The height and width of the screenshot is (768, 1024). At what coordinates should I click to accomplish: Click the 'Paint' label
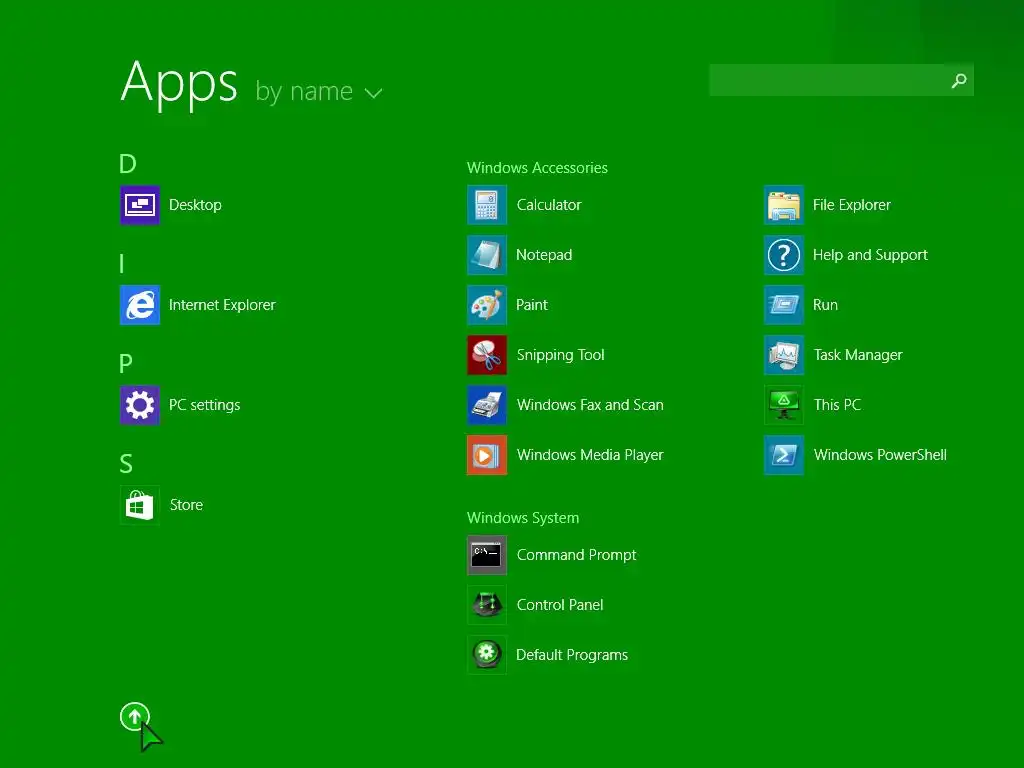coord(532,305)
